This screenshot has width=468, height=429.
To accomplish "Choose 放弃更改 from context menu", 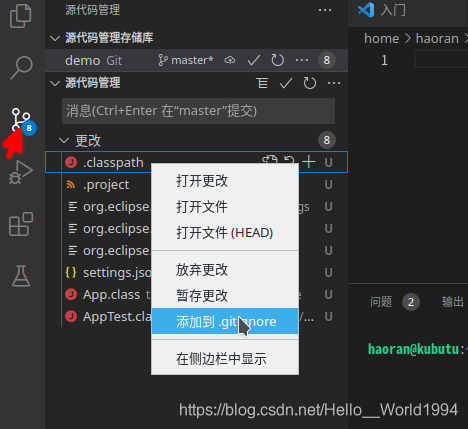I will coord(225,270).
